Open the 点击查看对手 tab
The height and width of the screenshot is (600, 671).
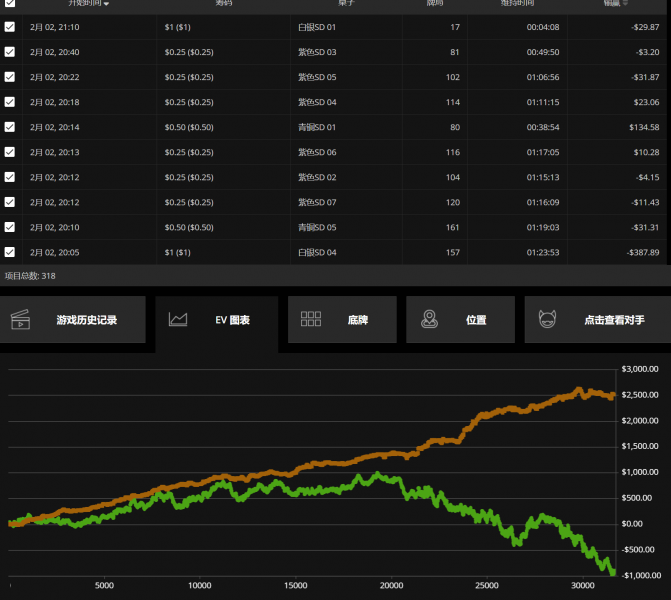[614, 320]
